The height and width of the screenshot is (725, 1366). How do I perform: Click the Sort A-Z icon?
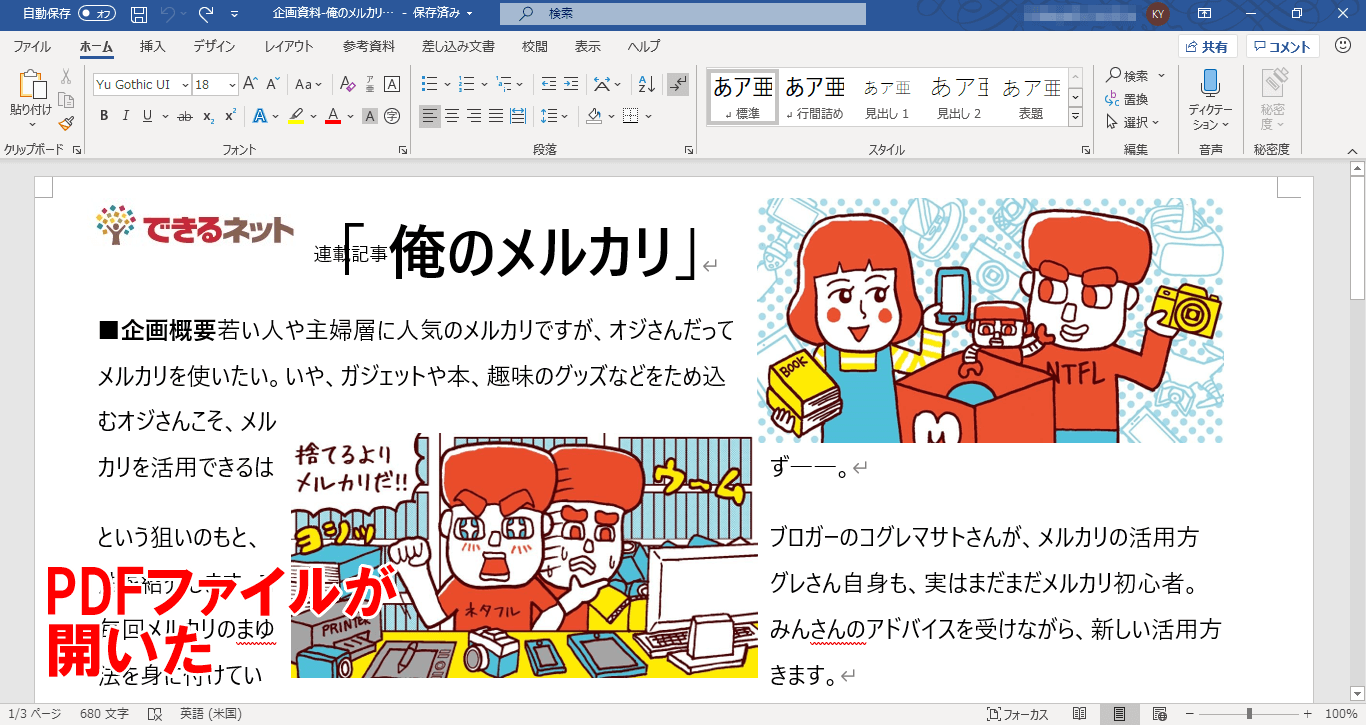(646, 84)
